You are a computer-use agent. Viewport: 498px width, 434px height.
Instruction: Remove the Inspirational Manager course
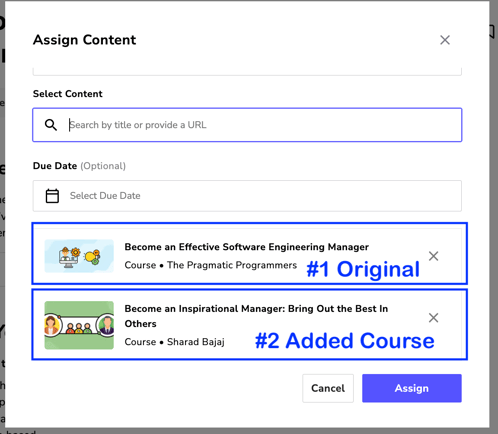pyautogui.click(x=433, y=318)
